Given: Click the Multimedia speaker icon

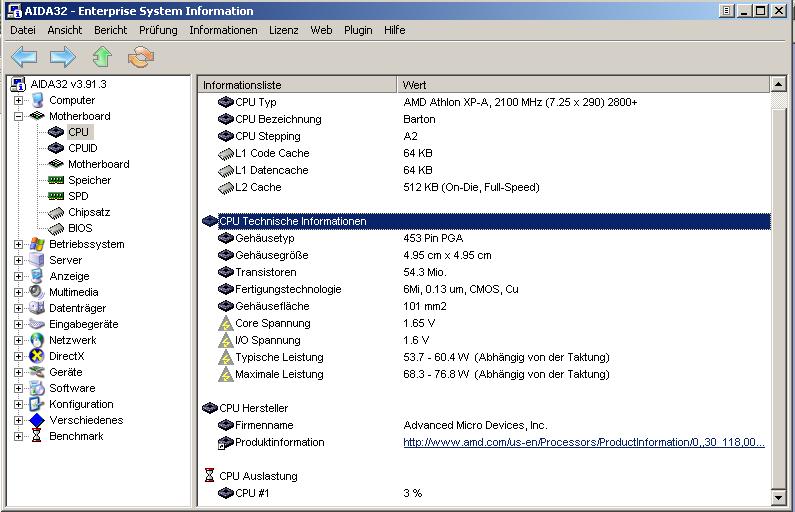Looking at the screenshot, I should tap(37, 292).
